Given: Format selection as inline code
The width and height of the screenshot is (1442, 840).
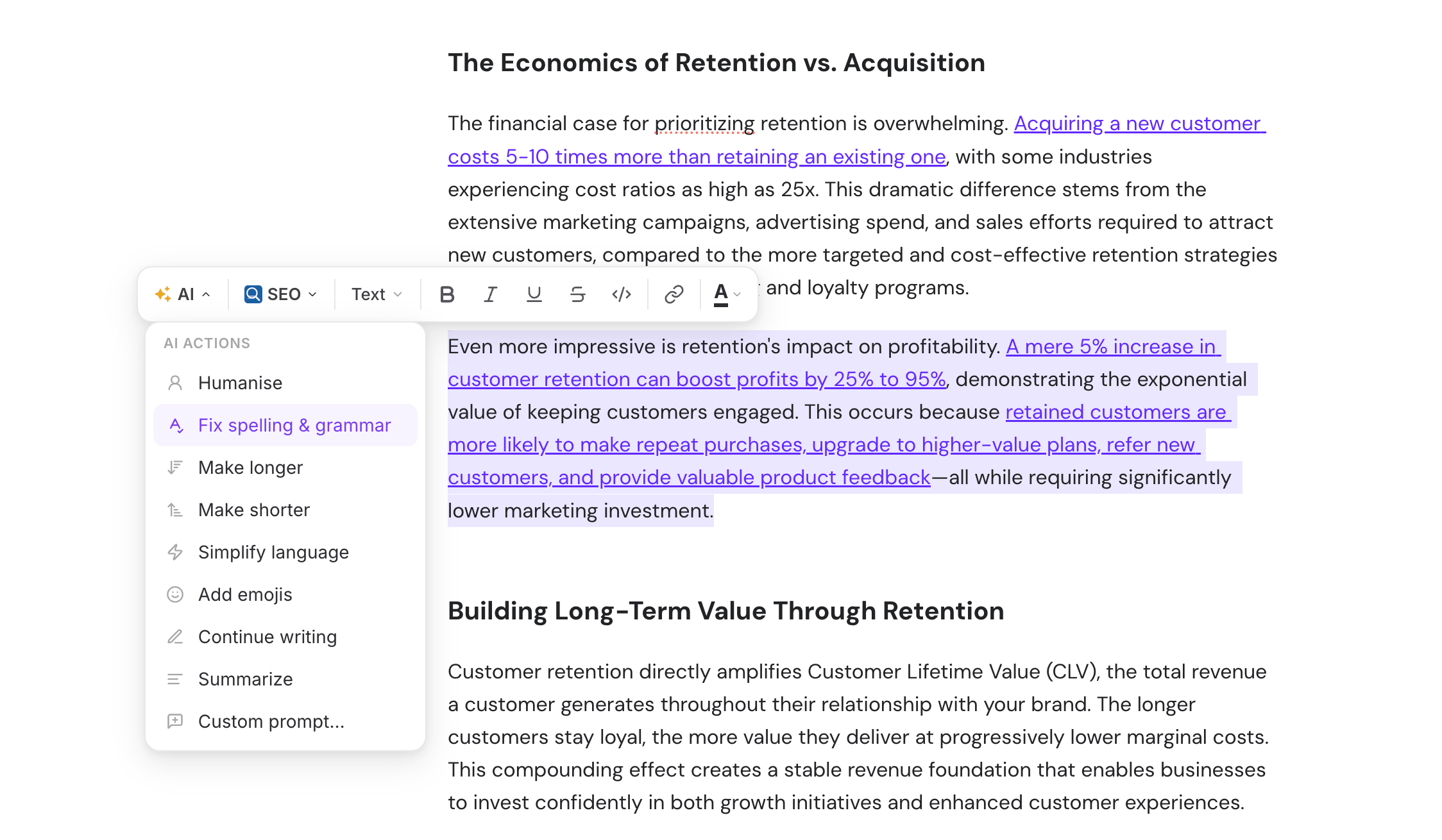Looking at the screenshot, I should pos(621,294).
